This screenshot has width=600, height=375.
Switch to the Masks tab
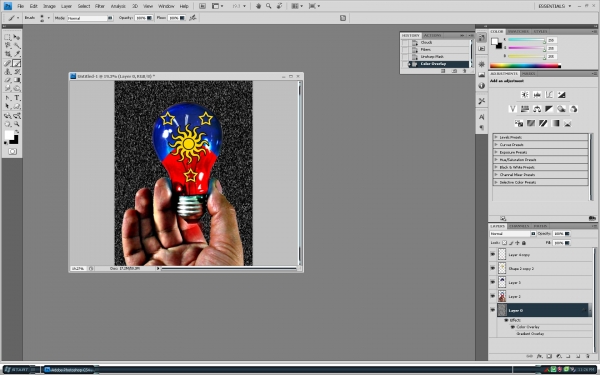click(528, 73)
